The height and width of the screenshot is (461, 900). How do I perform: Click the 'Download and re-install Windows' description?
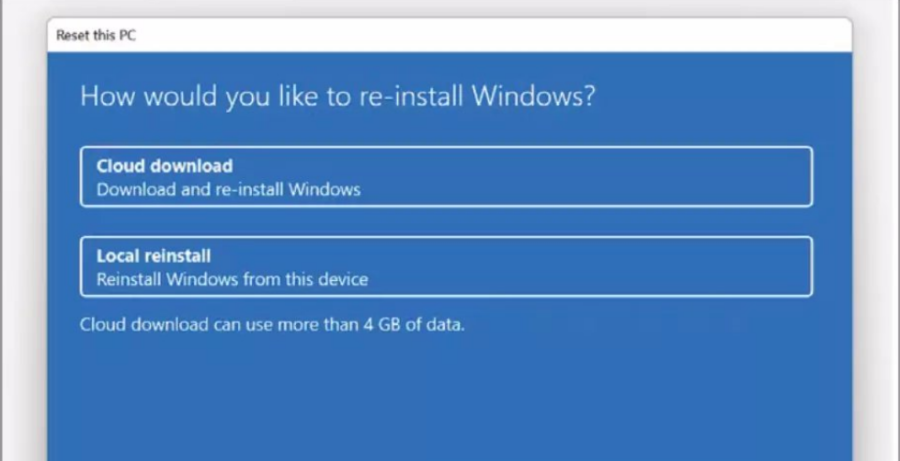click(x=228, y=189)
